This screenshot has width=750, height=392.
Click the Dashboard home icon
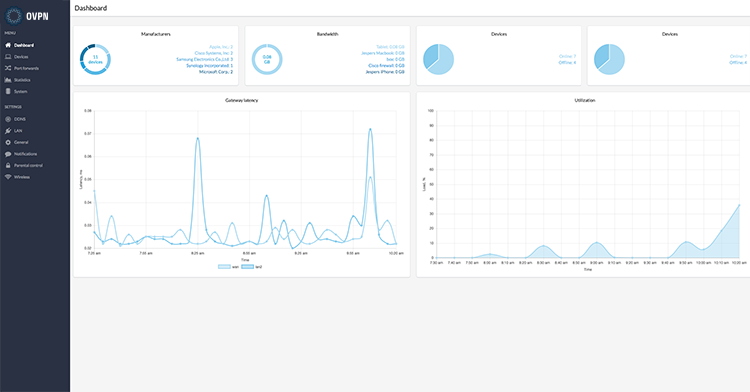[8, 45]
